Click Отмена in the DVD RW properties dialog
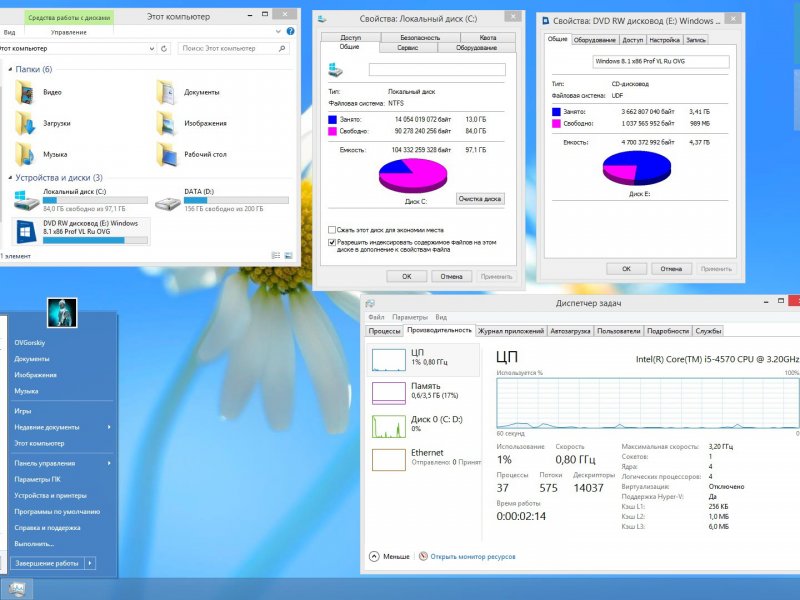This screenshot has width=800, height=600. [671, 269]
